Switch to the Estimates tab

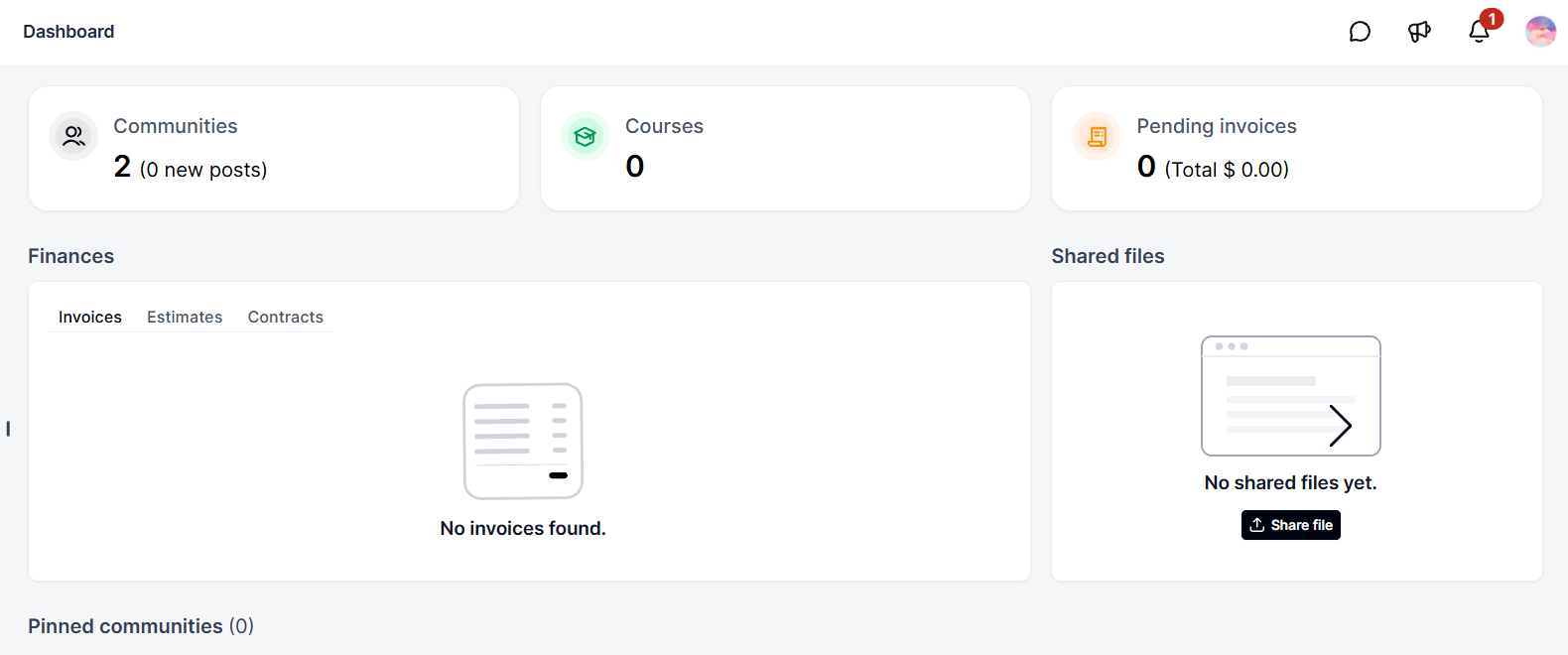point(185,317)
